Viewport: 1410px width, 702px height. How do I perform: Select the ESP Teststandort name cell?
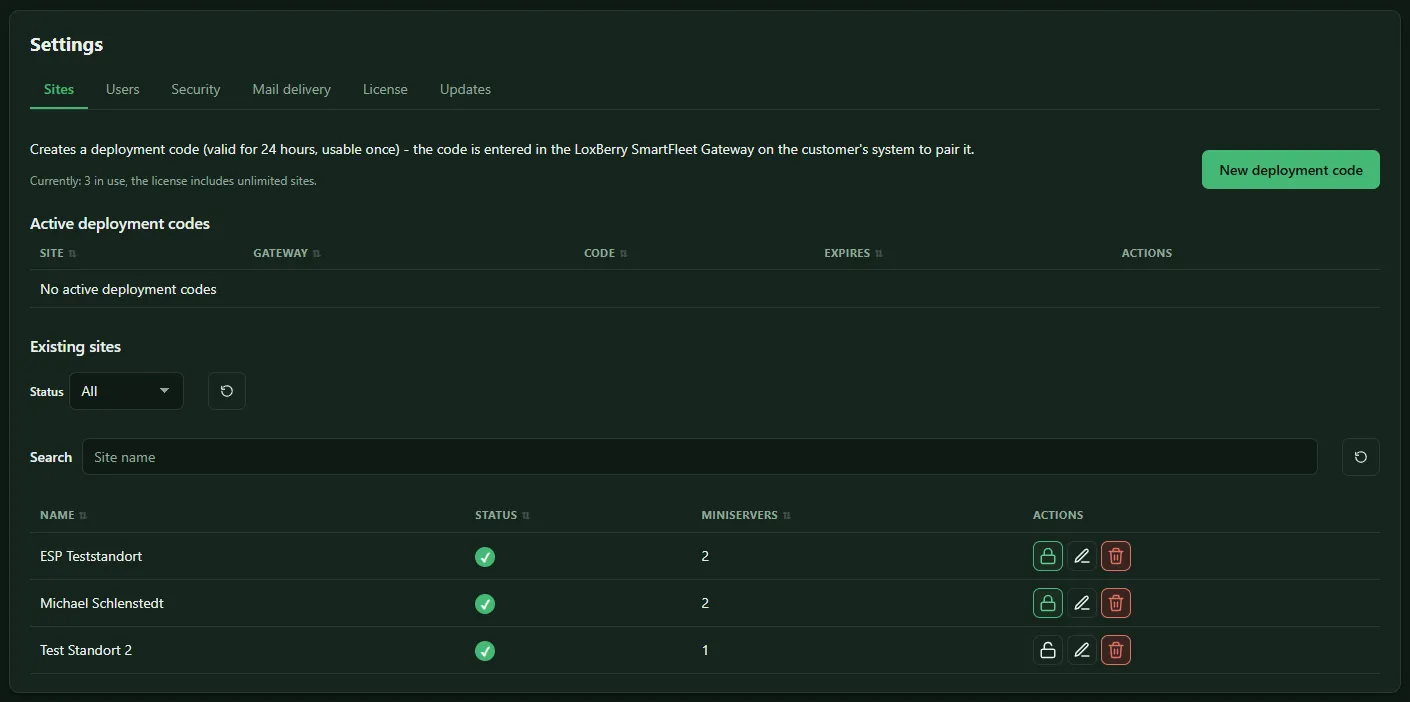91,556
